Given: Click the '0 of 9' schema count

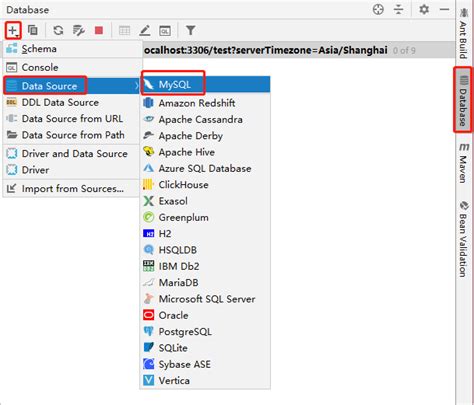Looking at the screenshot, I should click(x=404, y=51).
